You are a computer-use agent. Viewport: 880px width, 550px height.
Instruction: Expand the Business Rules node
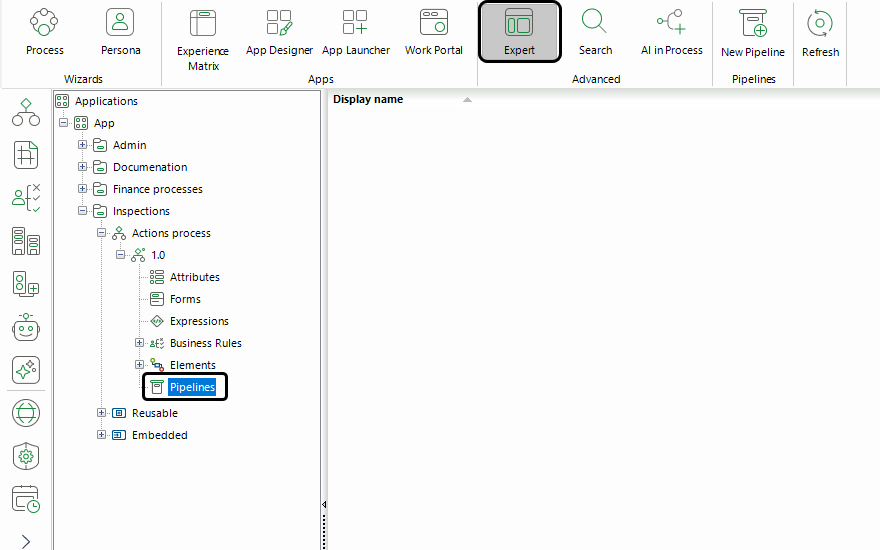(x=140, y=342)
